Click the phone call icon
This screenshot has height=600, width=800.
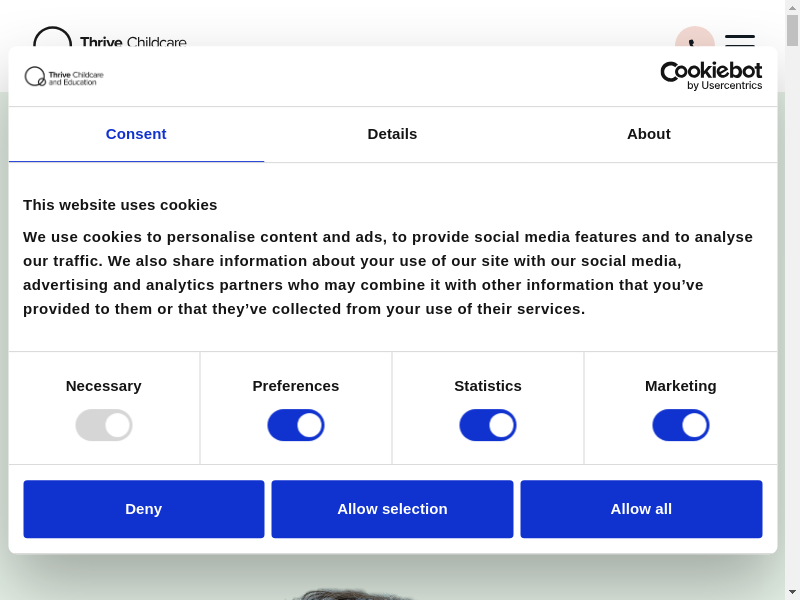point(694,36)
